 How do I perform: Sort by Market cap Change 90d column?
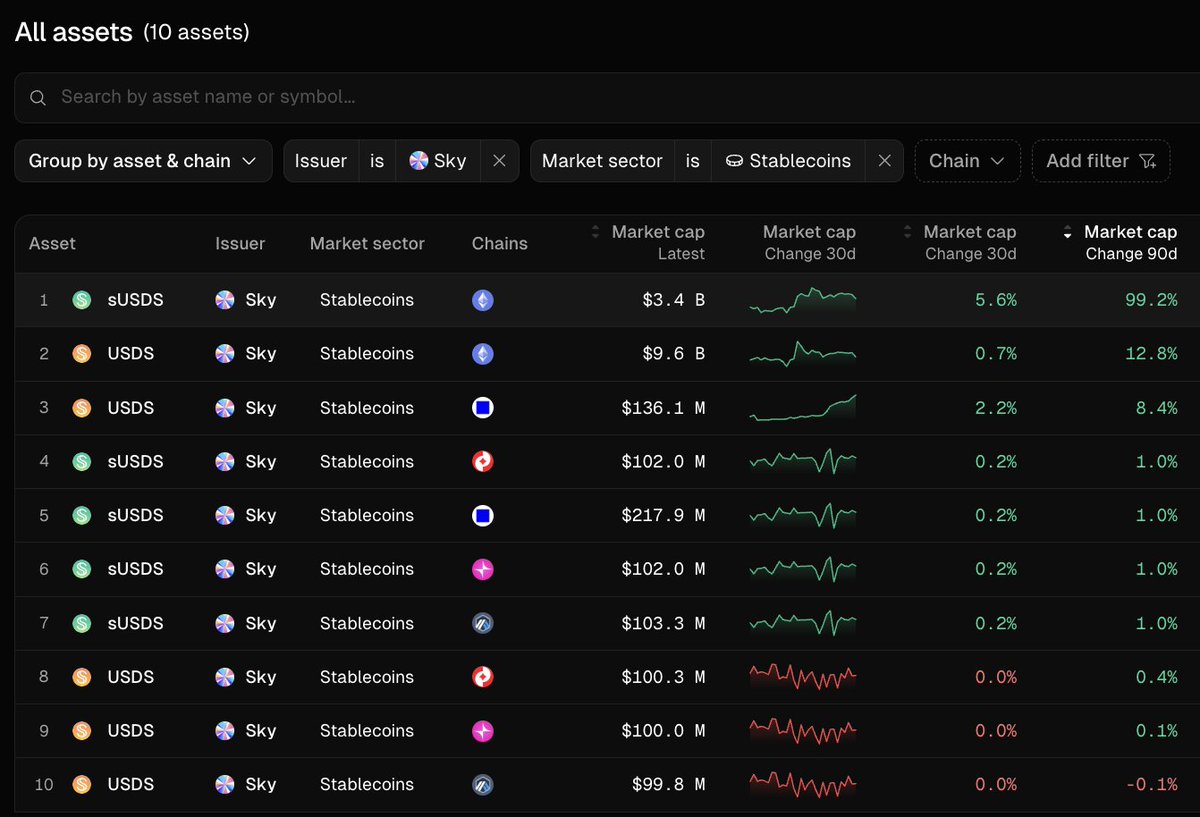click(1120, 243)
